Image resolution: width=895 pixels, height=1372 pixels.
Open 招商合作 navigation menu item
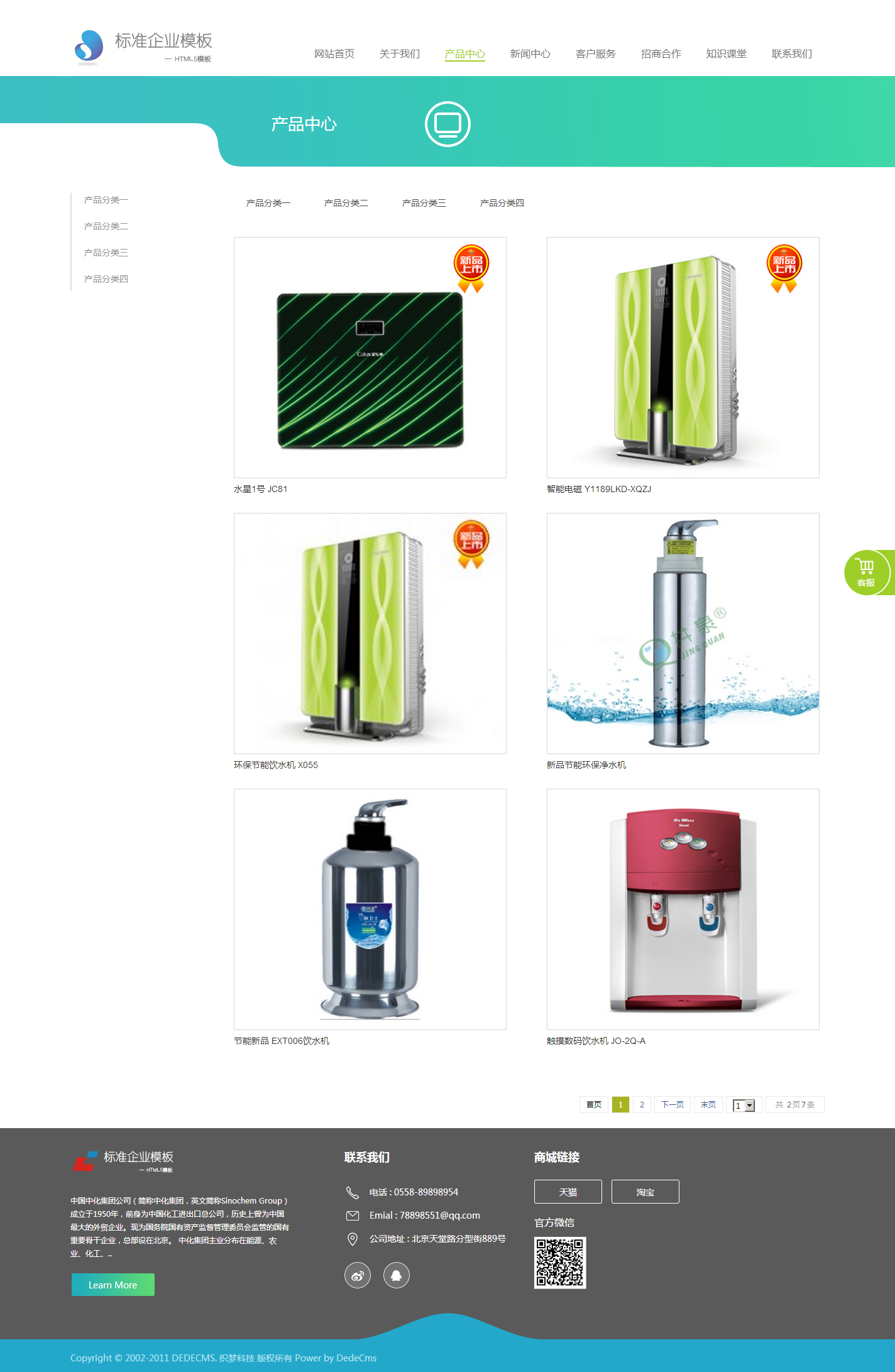tap(661, 54)
